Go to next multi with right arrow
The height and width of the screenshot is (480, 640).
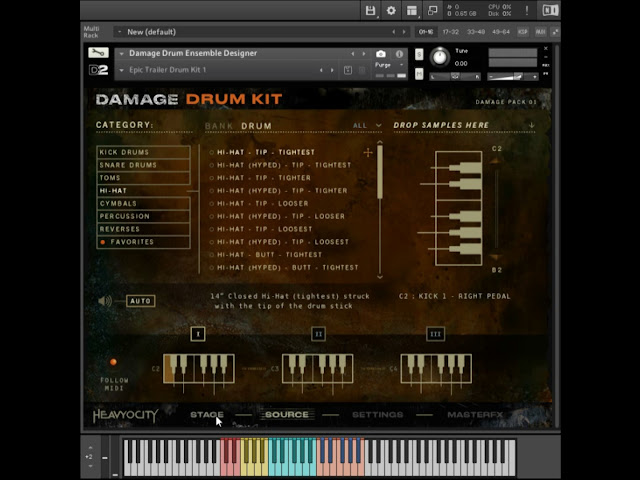click(404, 32)
